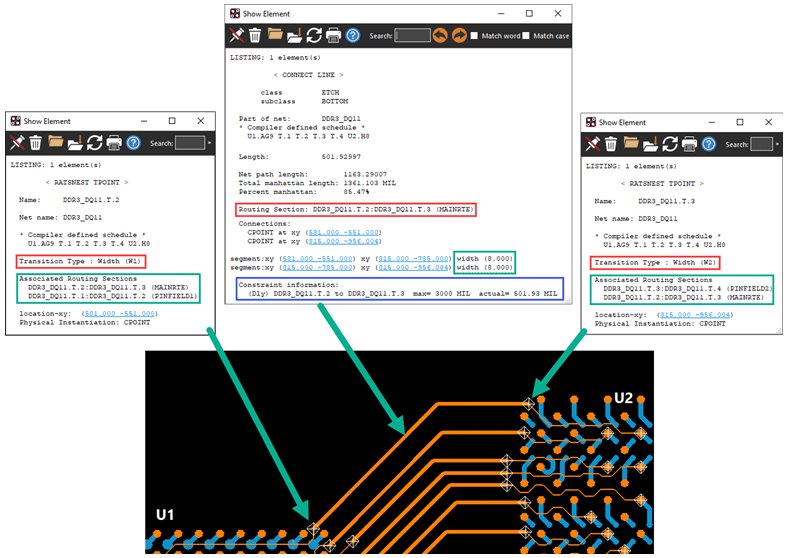Click trash icon in right Show Element window
The height and width of the screenshot is (558, 790).
[611, 144]
